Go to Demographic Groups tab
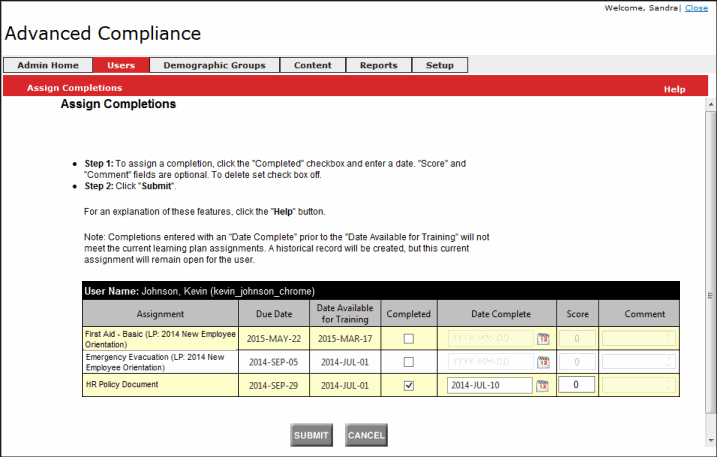 pyautogui.click(x=214, y=65)
